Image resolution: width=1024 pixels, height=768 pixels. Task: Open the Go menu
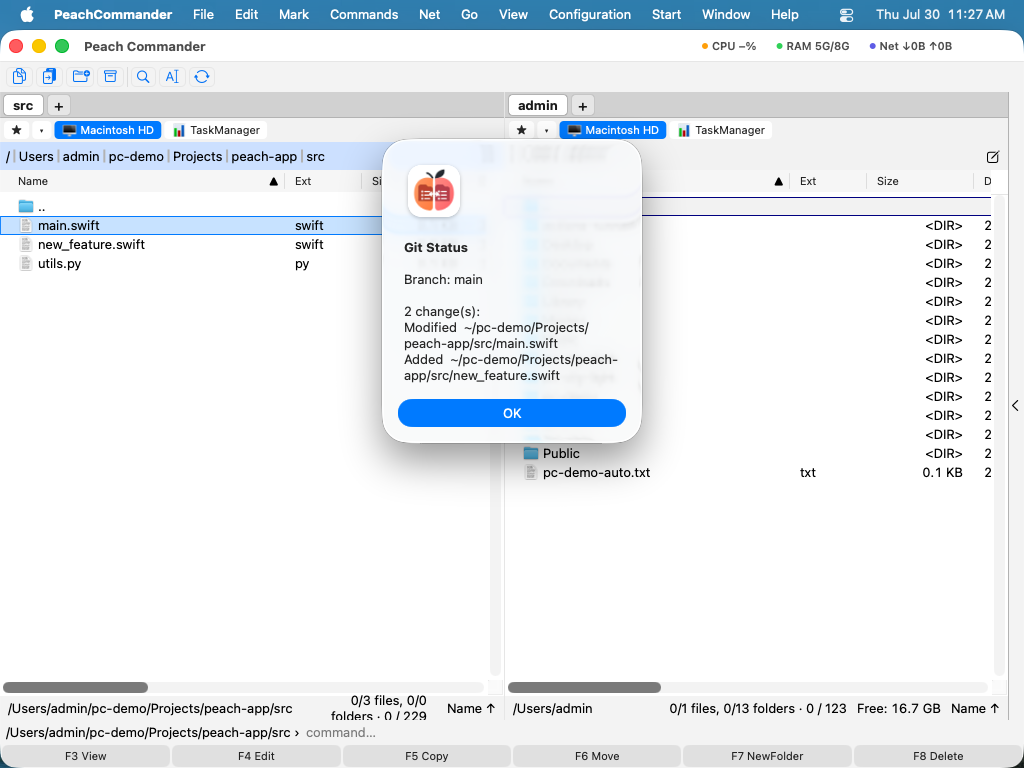(470, 14)
